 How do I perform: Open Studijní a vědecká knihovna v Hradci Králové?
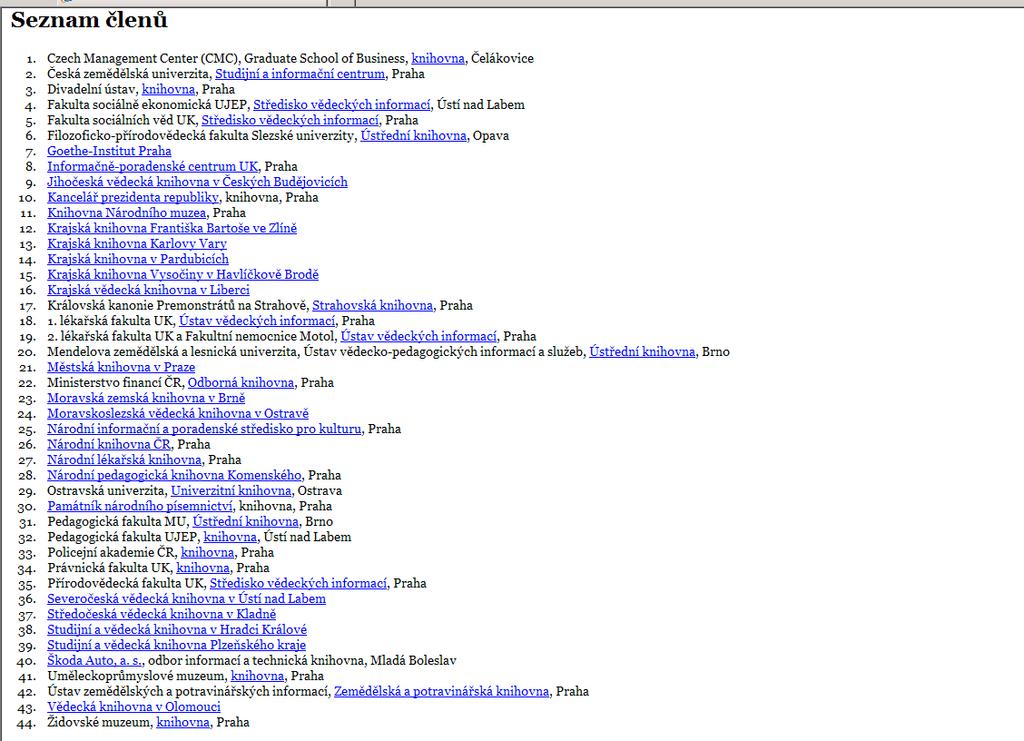click(x=177, y=630)
